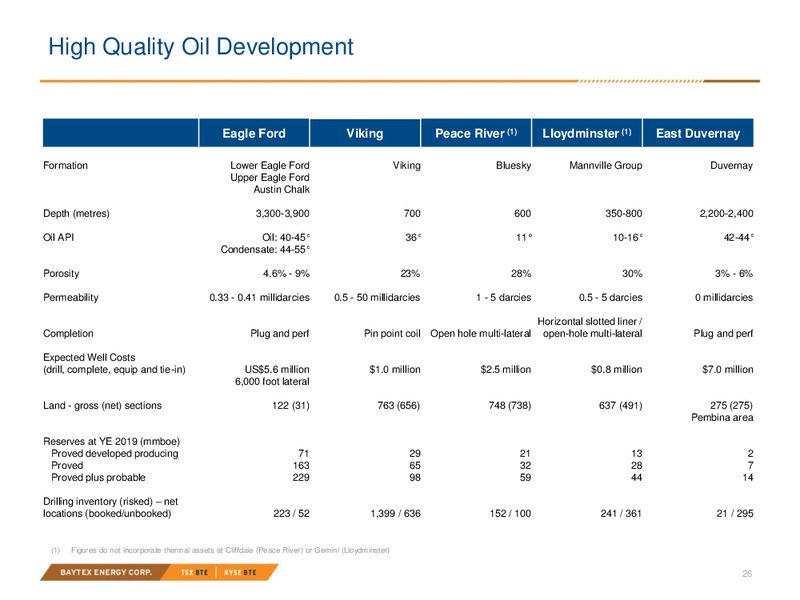
Task: Click '1 - 5 darcies' cell
Action: tap(504, 297)
